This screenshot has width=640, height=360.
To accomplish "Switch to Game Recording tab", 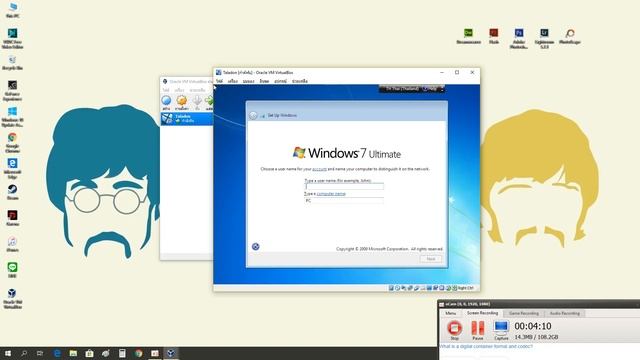I will [524, 313].
